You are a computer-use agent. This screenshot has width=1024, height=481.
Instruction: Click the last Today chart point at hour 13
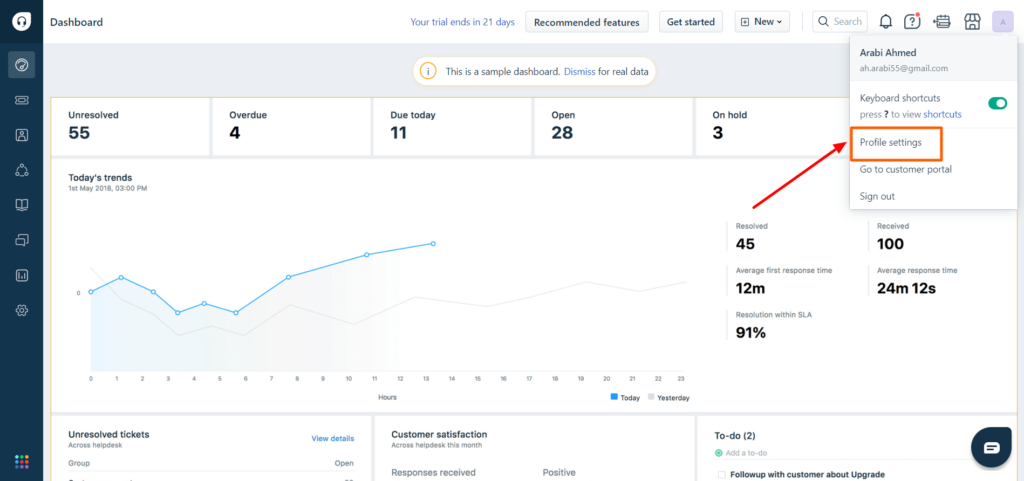click(x=433, y=243)
